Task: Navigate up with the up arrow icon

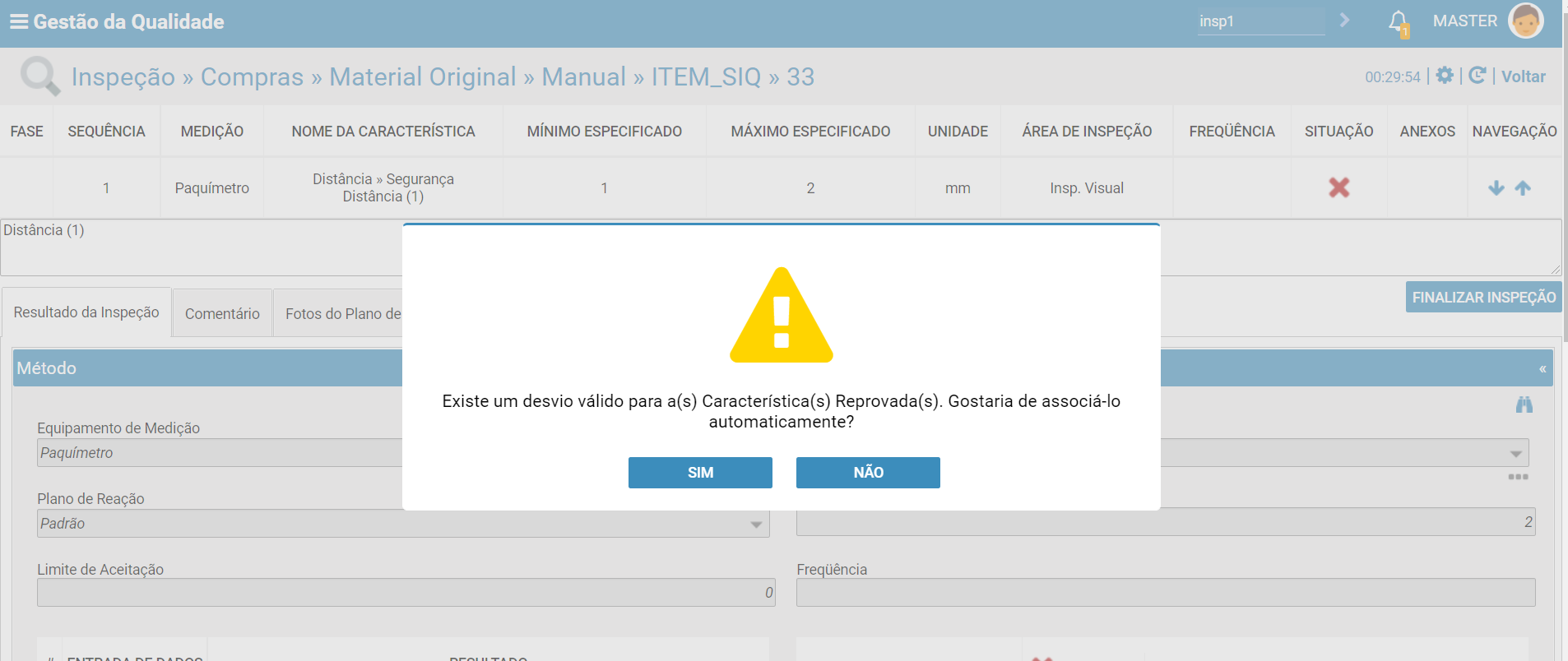Action: 1523,188
